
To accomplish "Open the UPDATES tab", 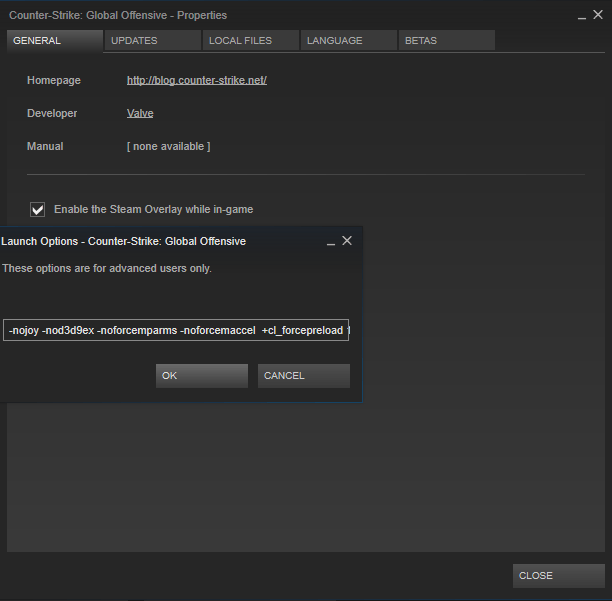I will 153,41.
